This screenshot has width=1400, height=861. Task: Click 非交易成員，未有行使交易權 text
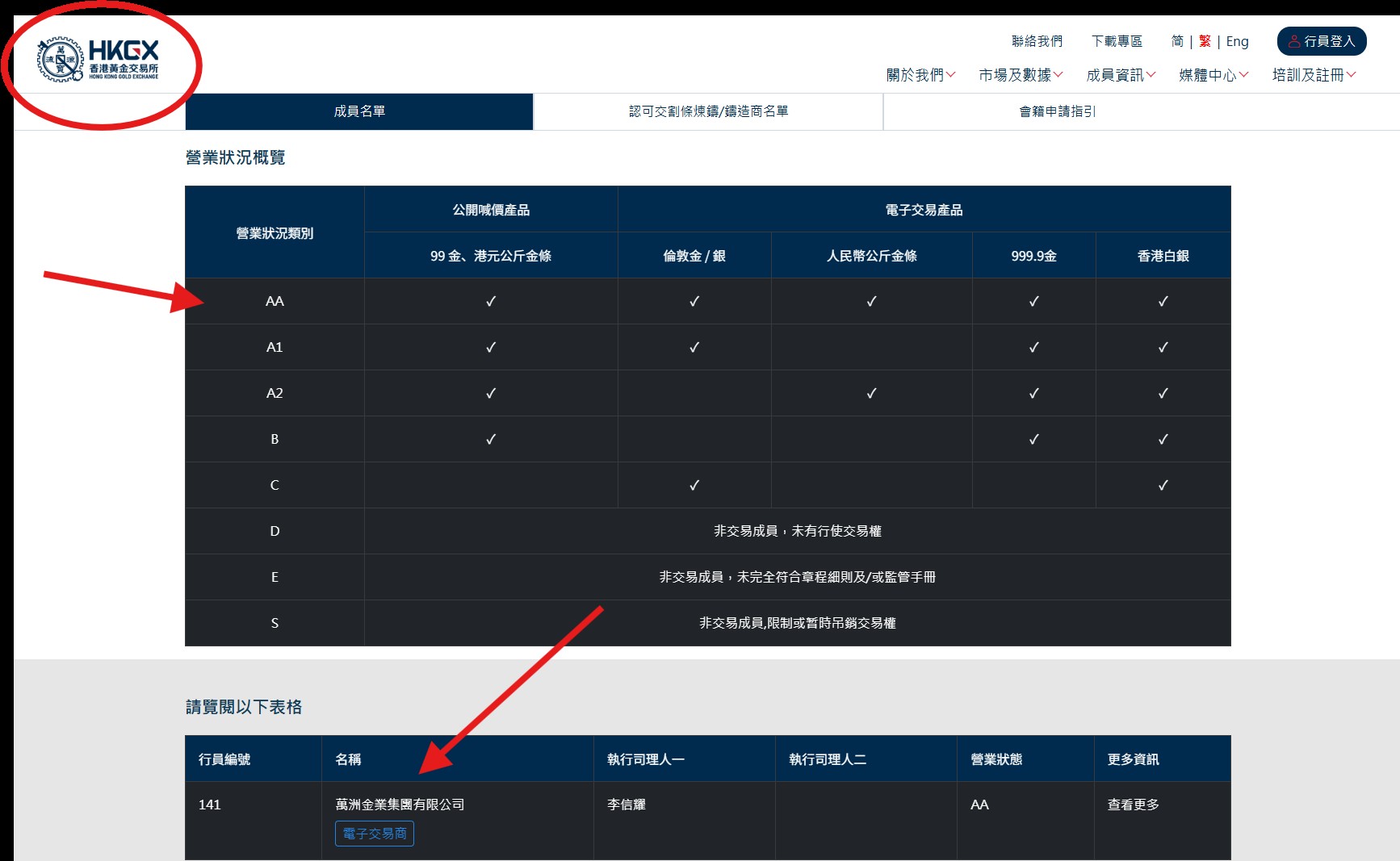(798, 531)
